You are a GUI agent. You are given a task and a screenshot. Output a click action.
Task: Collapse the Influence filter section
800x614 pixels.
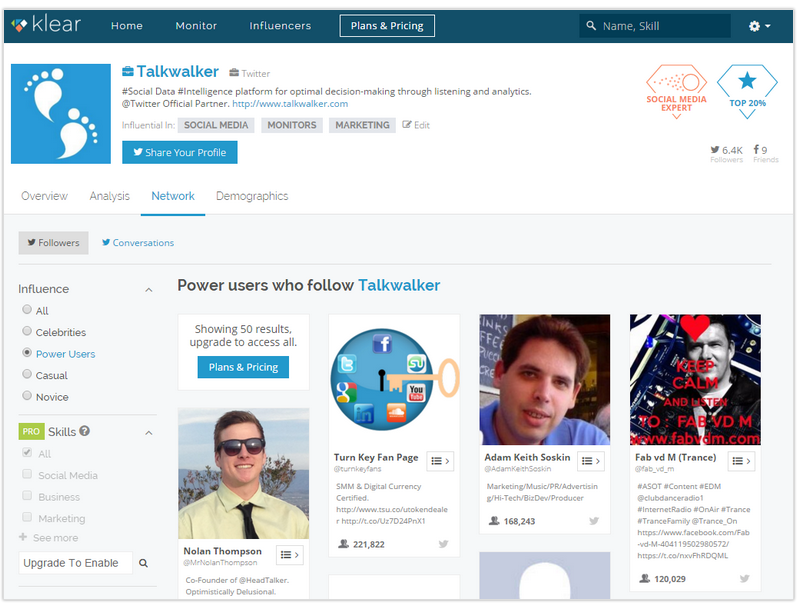coord(148,290)
